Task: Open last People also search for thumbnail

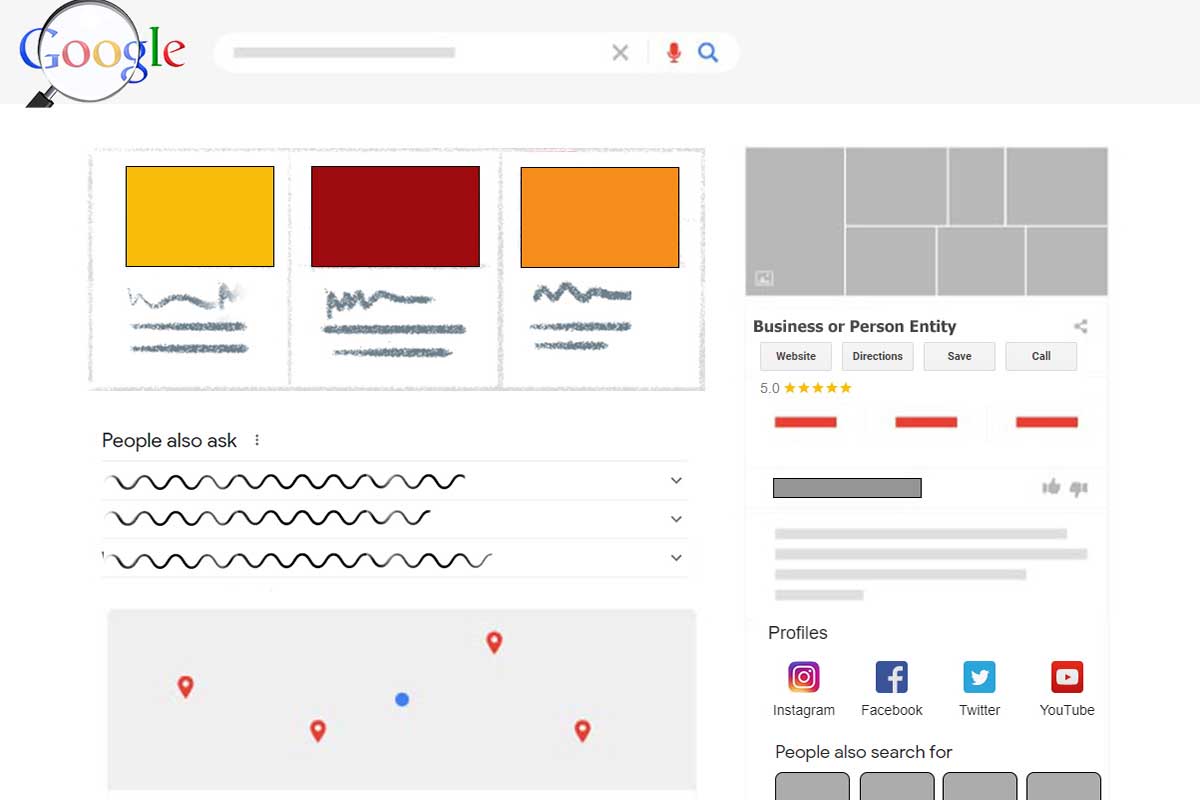Action: coord(1064,786)
